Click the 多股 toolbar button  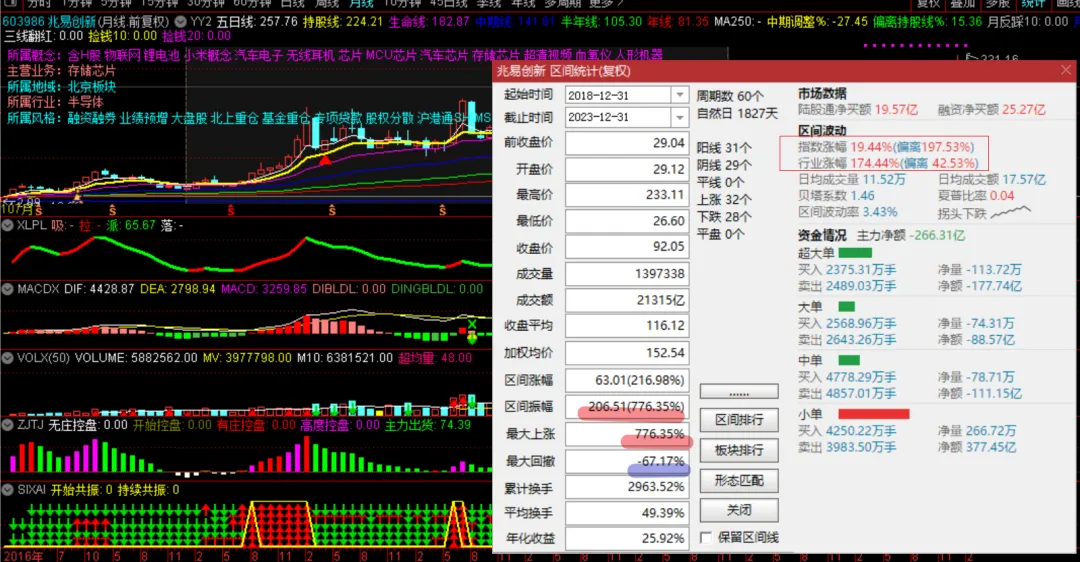tap(997, 3)
